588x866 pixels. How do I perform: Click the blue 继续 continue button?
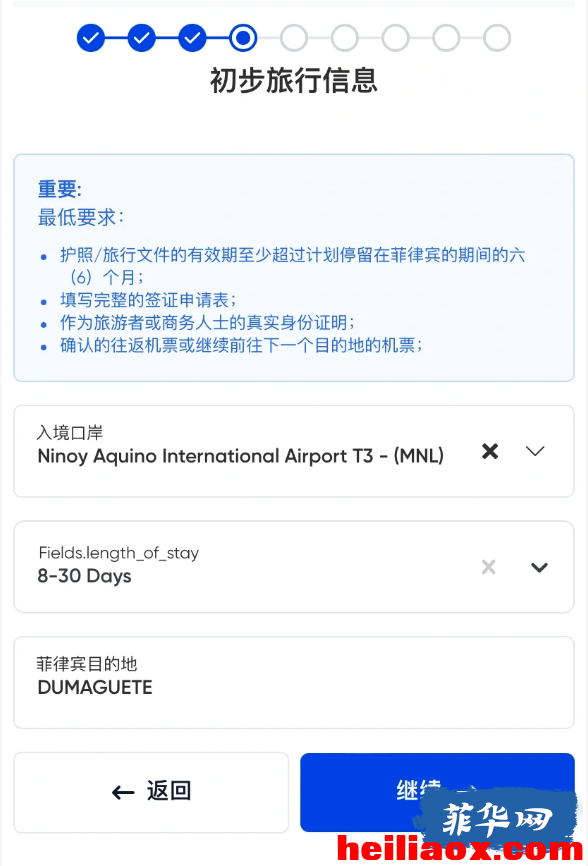[437, 792]
